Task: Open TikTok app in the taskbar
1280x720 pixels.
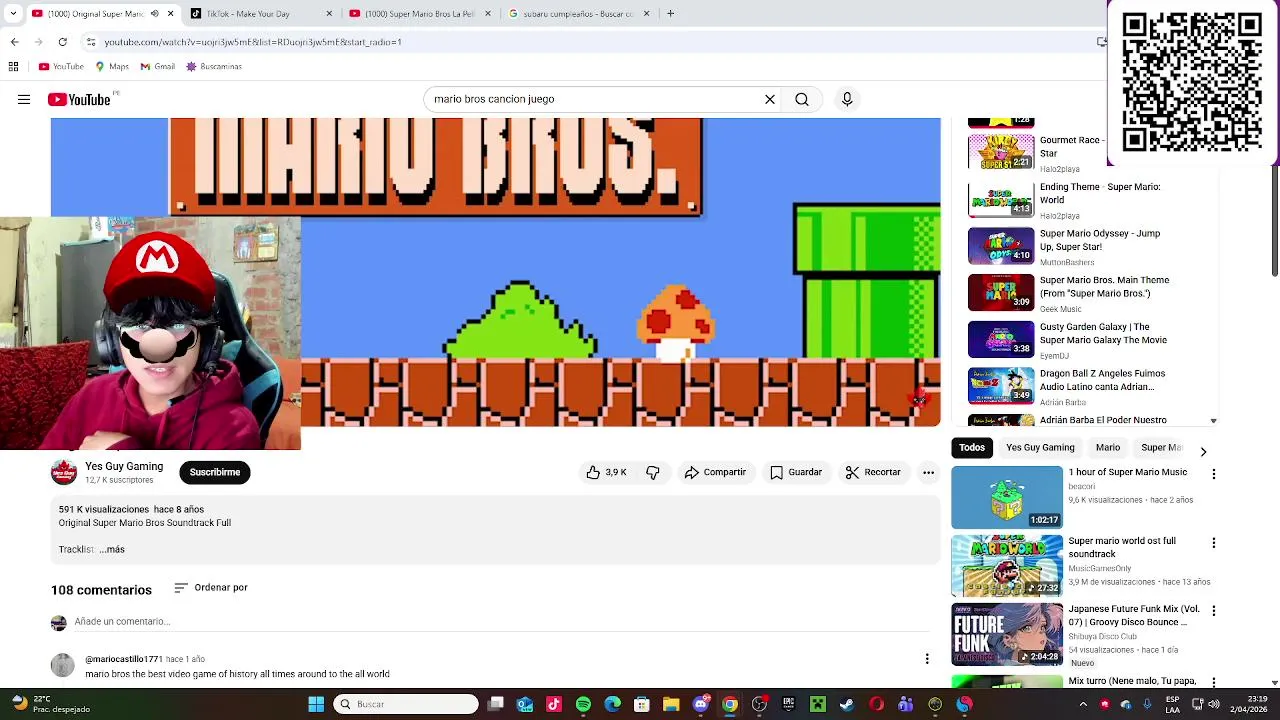Action: [554, 704]
